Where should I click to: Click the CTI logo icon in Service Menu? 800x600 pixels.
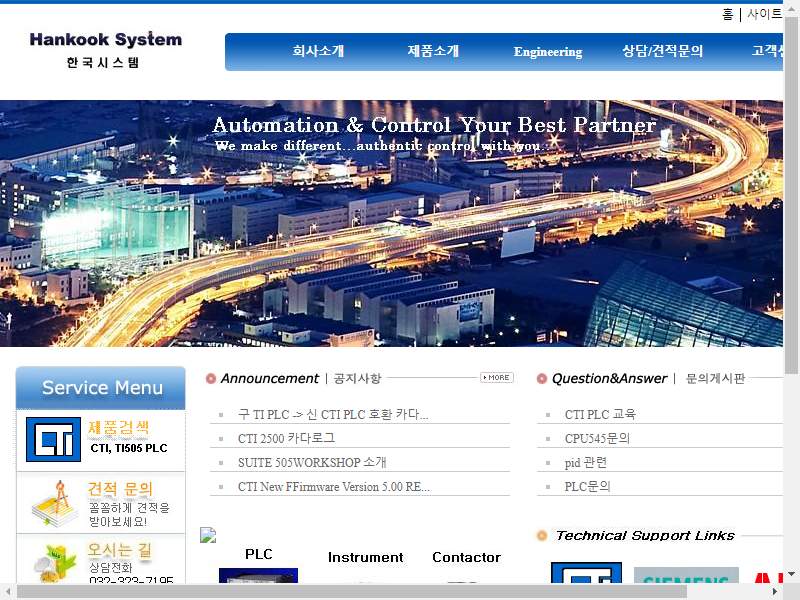53,439
